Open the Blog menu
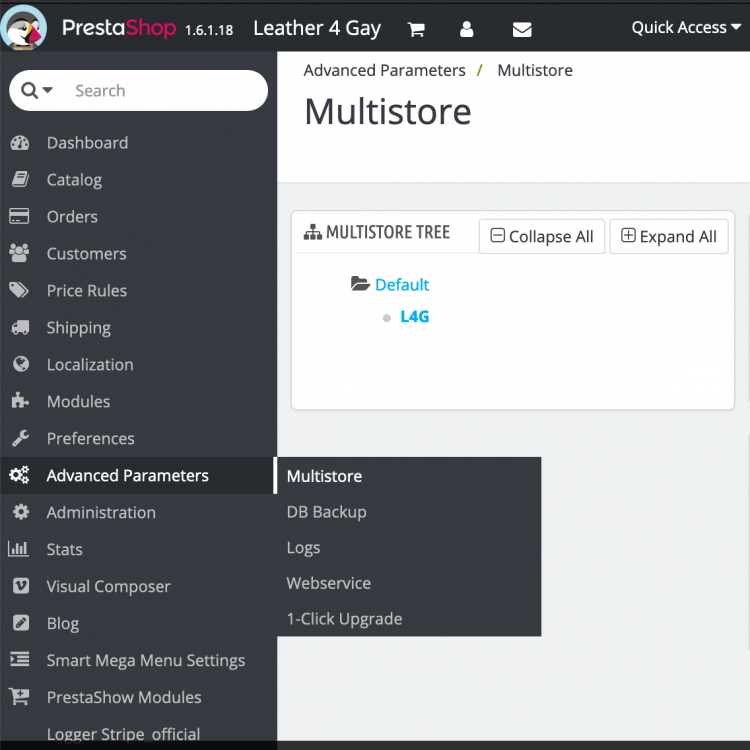 point(63,624)
